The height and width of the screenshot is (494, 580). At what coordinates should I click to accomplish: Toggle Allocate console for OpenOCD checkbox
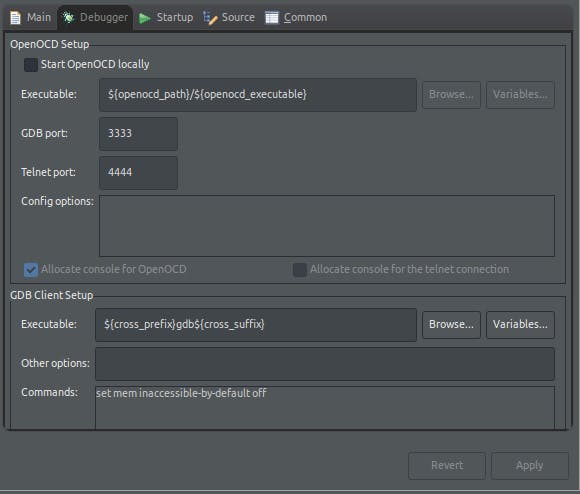[x=31, y=270]
